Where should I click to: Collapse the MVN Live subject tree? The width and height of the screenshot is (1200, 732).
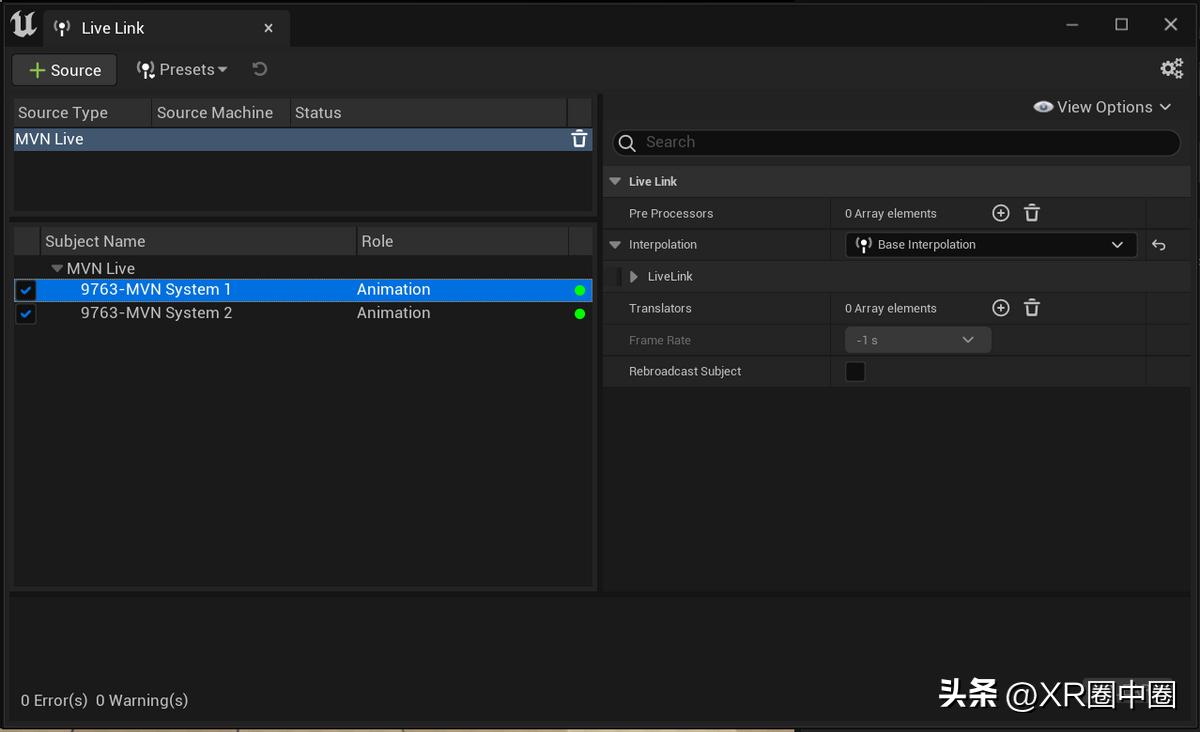coord(57,269)
